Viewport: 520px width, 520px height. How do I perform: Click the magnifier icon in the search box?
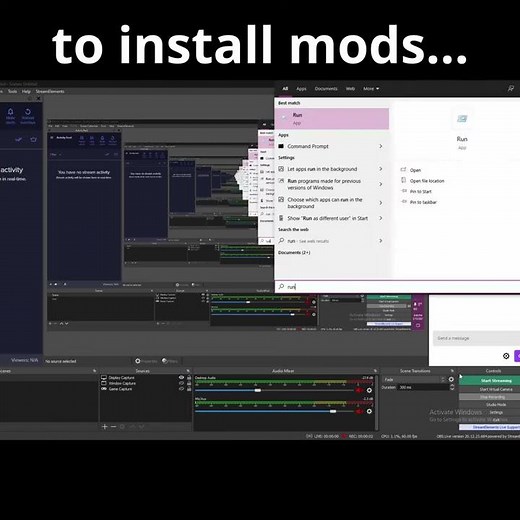(282, 287)
